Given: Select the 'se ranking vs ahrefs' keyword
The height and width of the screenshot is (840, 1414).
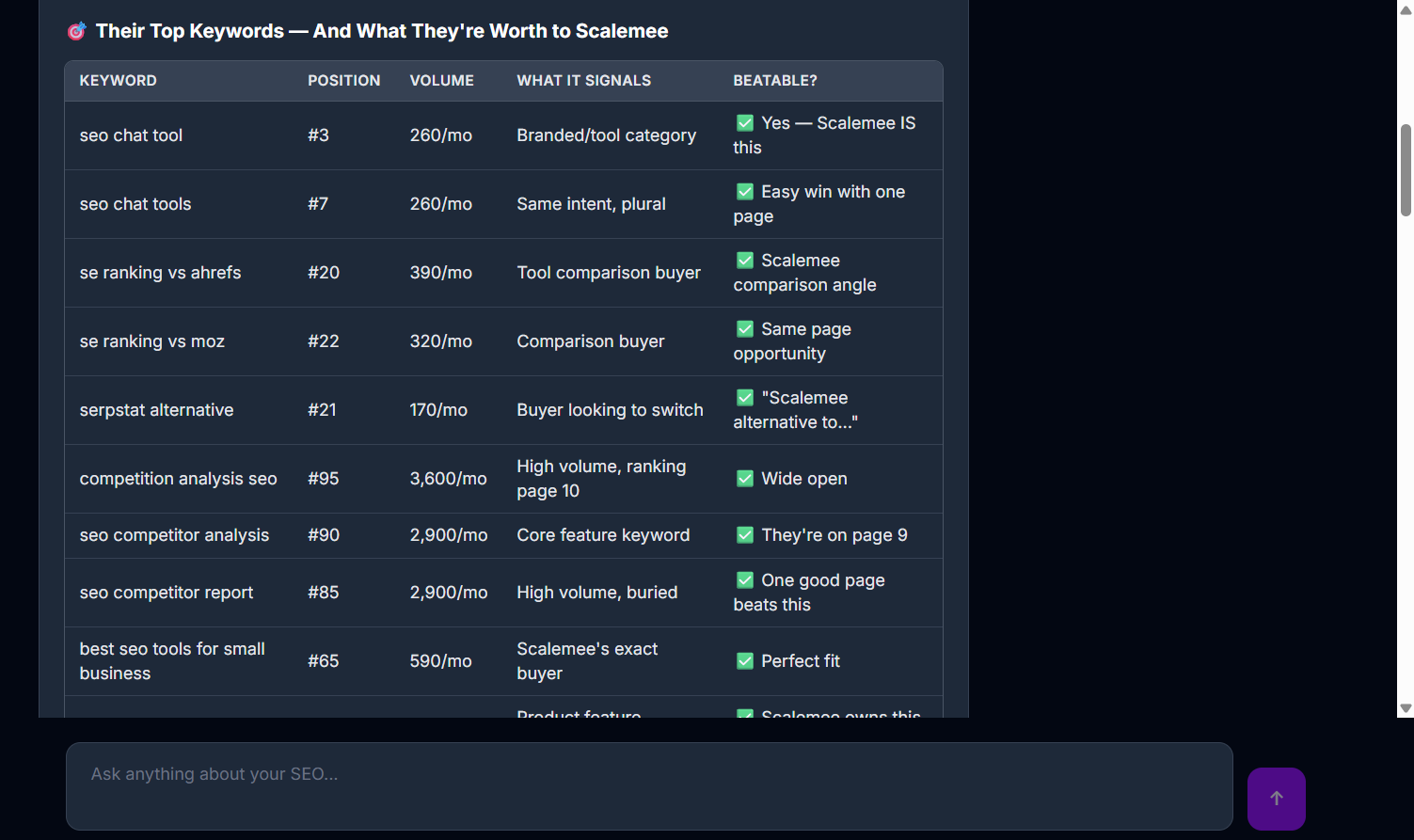Looking at the screenshot, I should click(x=161, y=273).
